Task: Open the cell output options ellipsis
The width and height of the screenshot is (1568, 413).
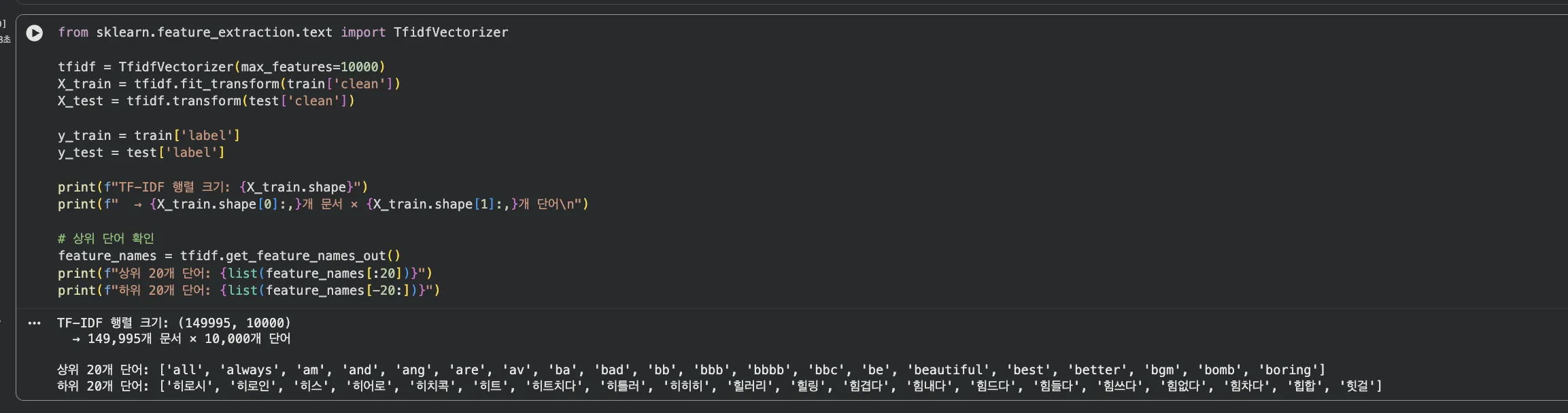Action: [x=34, y=323]
